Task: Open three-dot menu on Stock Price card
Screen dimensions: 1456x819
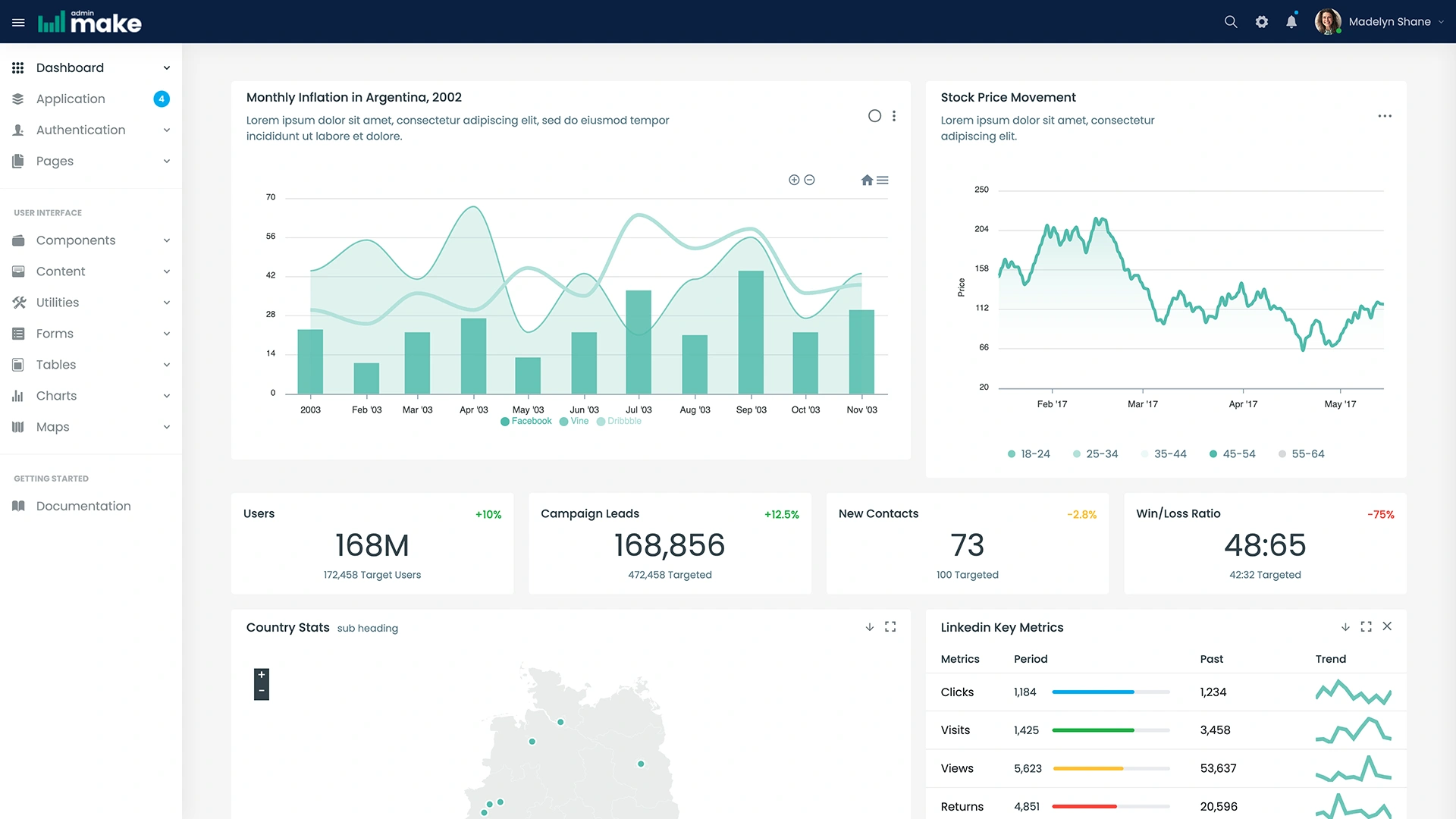Action: click(1385, 116)
